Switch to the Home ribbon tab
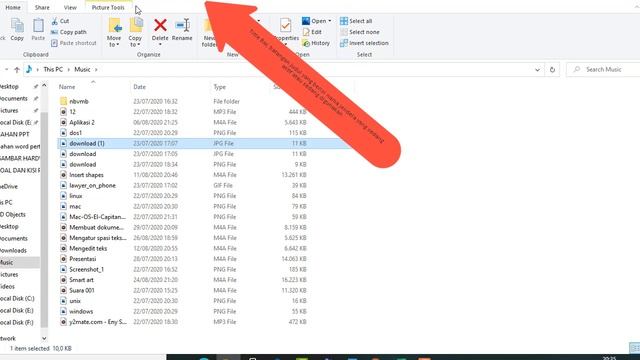This screenshot has height=360, width=640. click(13, 7)
